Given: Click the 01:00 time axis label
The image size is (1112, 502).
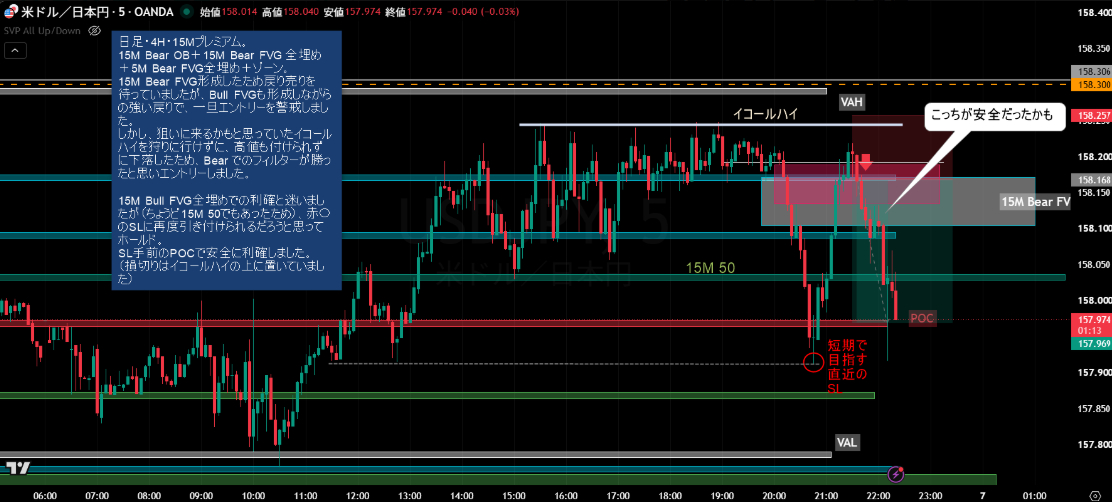Looking at the screenshot, I should pos(1034,495).
